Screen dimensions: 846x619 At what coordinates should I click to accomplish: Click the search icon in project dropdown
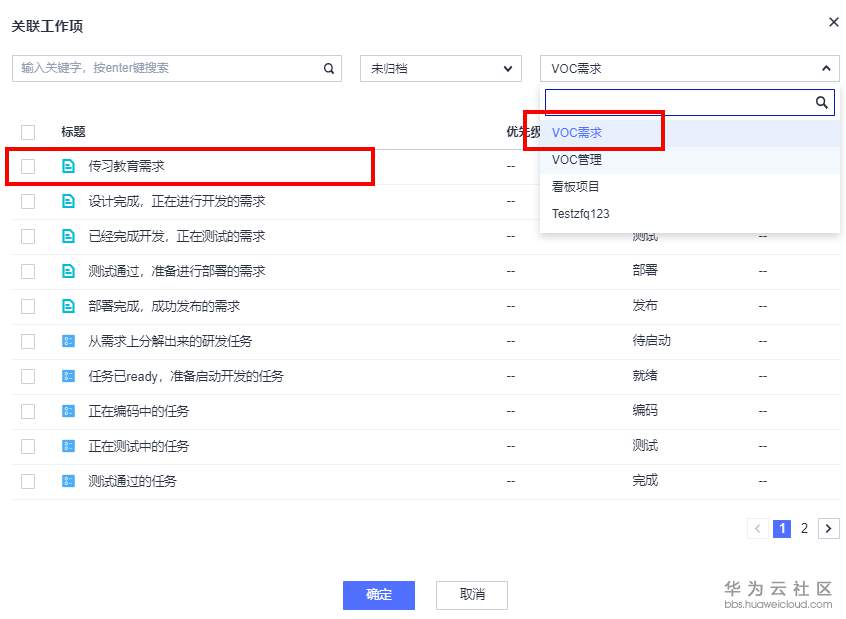pos(822,102)
